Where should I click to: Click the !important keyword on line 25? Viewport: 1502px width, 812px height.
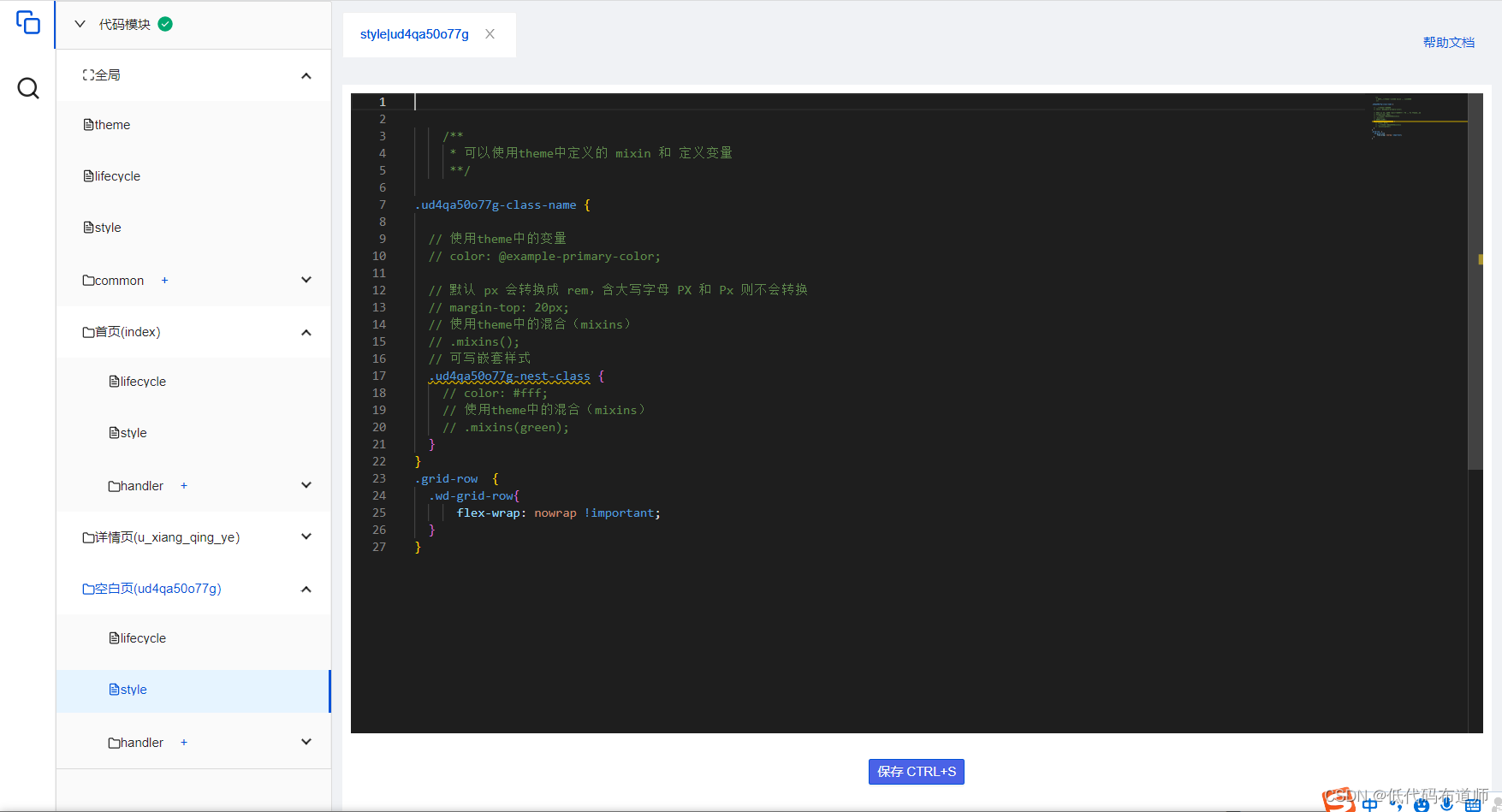(x=619, y=513)
